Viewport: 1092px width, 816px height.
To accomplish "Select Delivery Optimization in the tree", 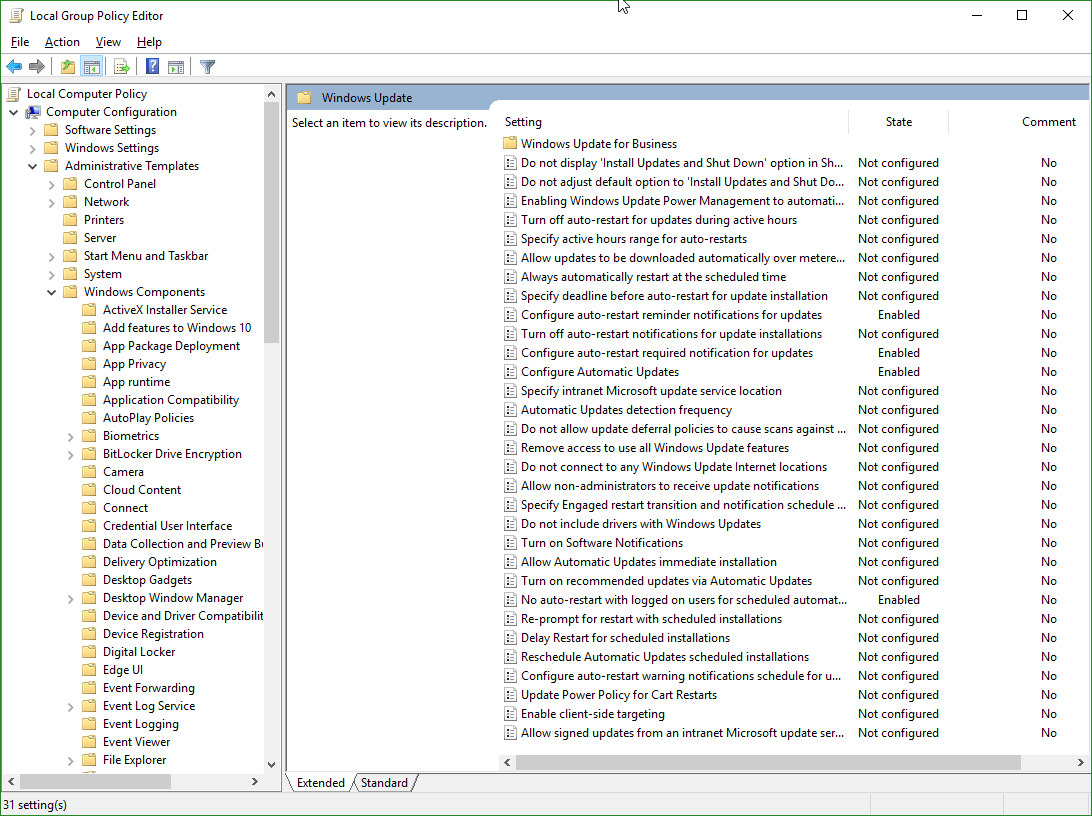I will point(159,562).
